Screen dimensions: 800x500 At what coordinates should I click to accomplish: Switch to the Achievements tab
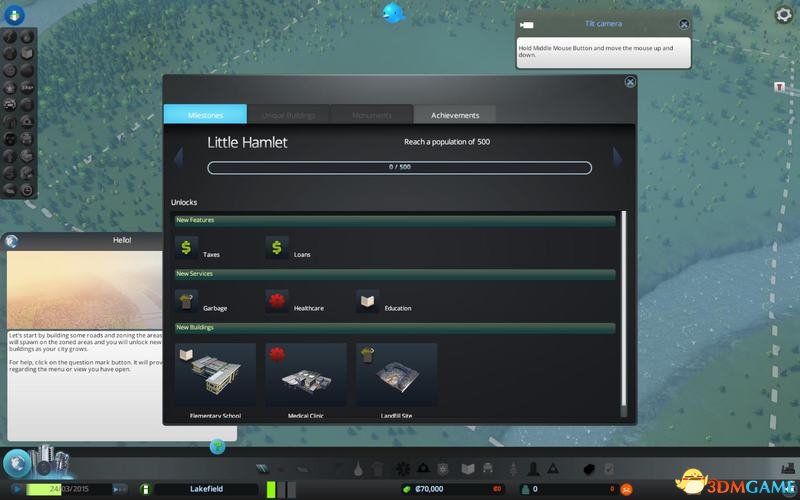455,115
